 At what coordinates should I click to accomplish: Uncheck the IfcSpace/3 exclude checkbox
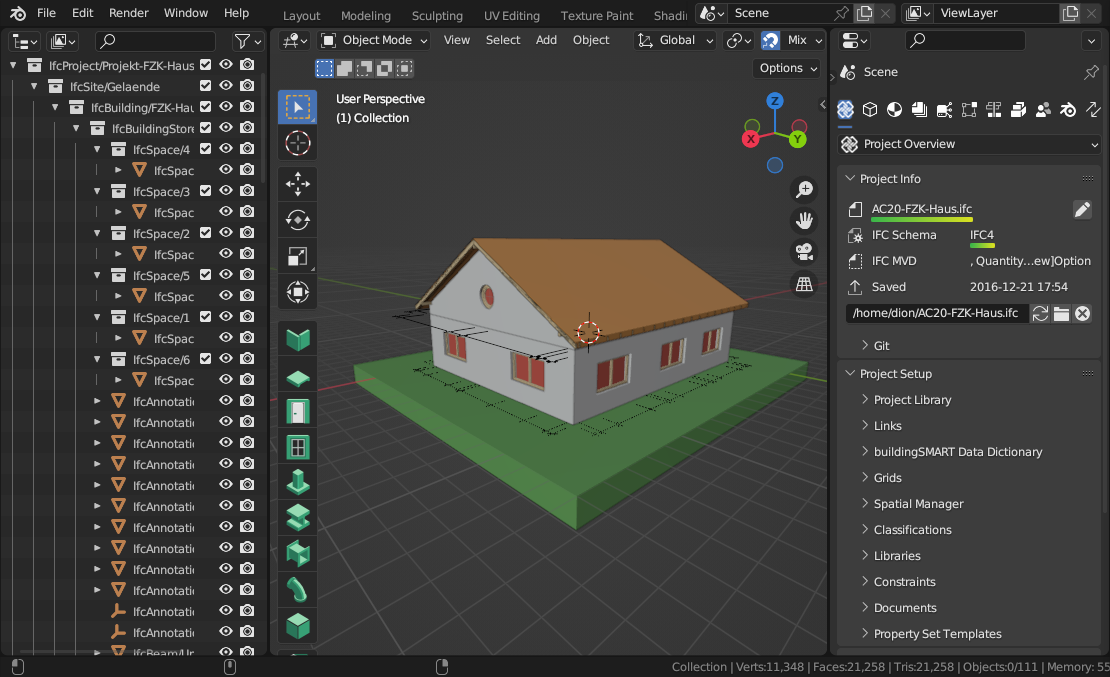pos(205,191)
